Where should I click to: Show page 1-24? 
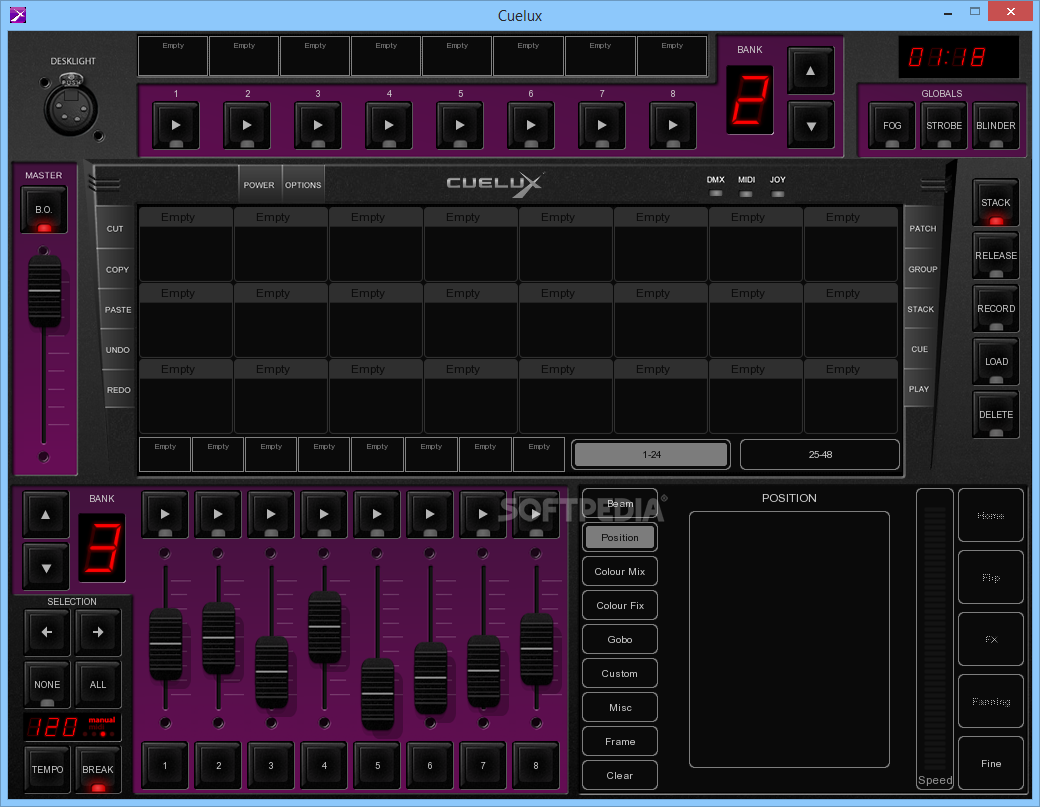click(651, 455)
